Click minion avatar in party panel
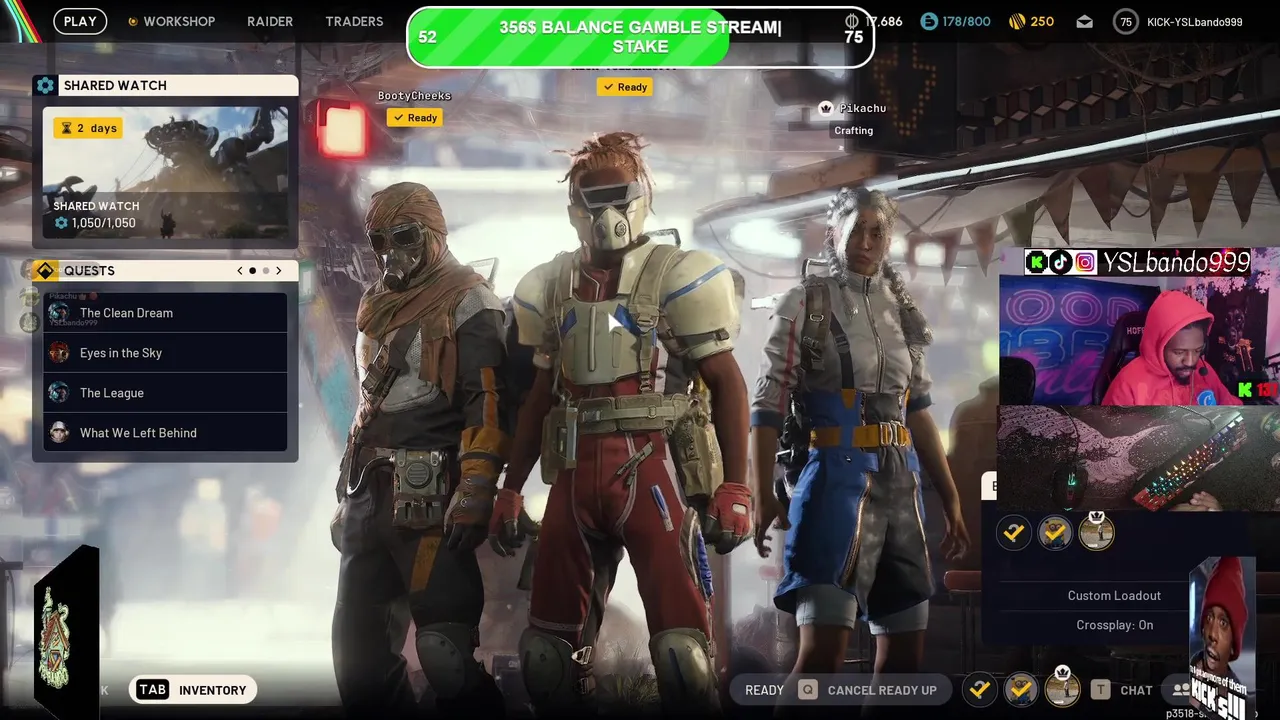The image size is (1280, 720). (1054, 533)
